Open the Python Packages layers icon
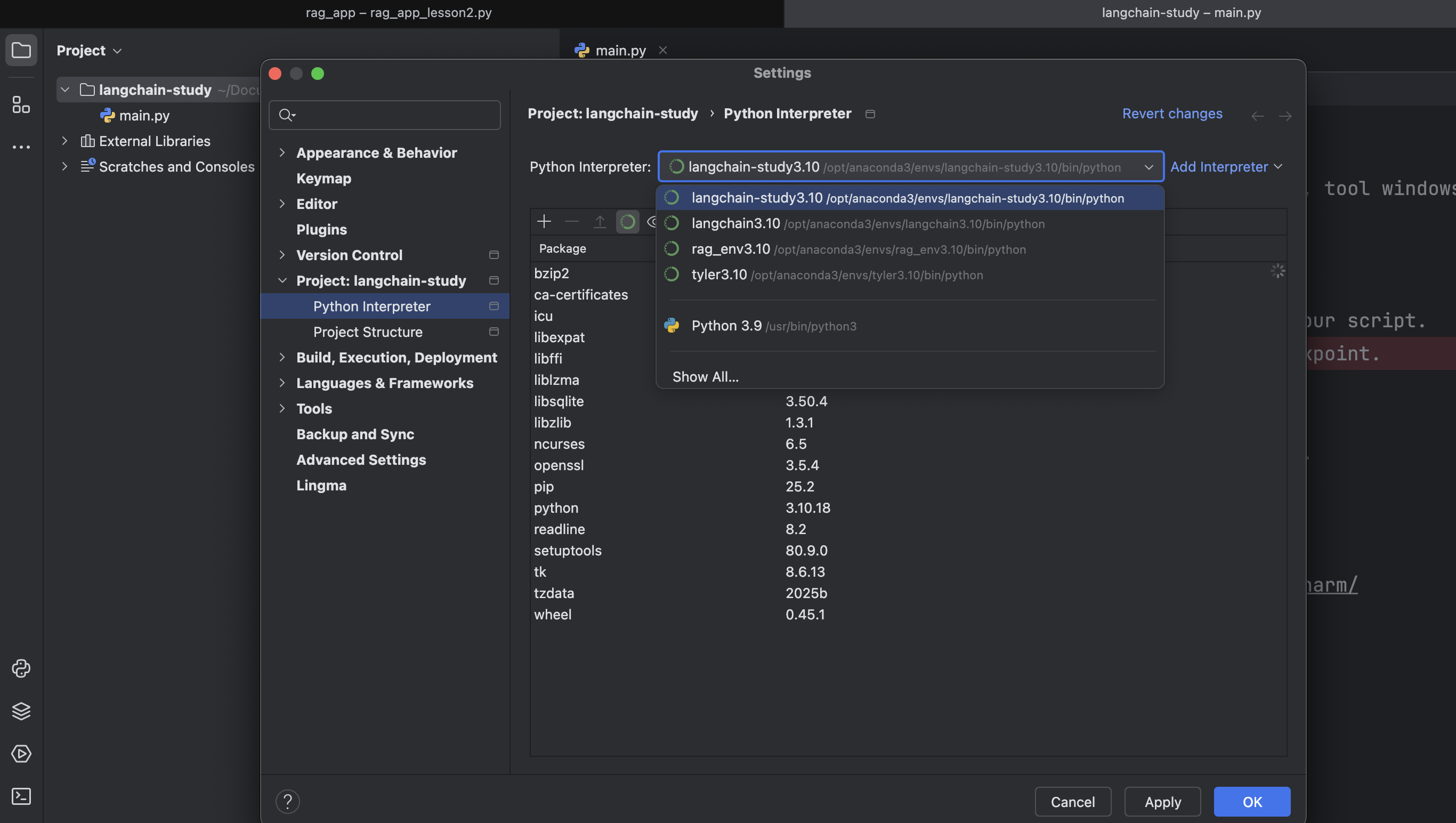The height and width of the screenshot is (823, 1456). tap(21, 711)
